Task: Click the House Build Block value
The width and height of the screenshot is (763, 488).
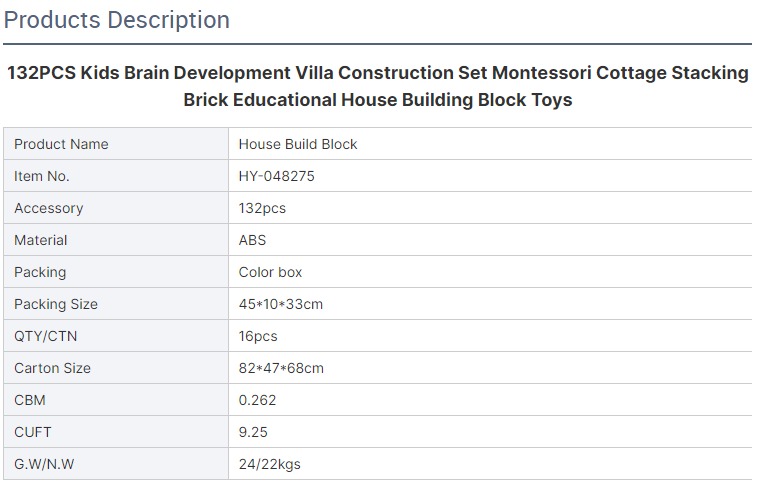Action: [x=298, y=144]
